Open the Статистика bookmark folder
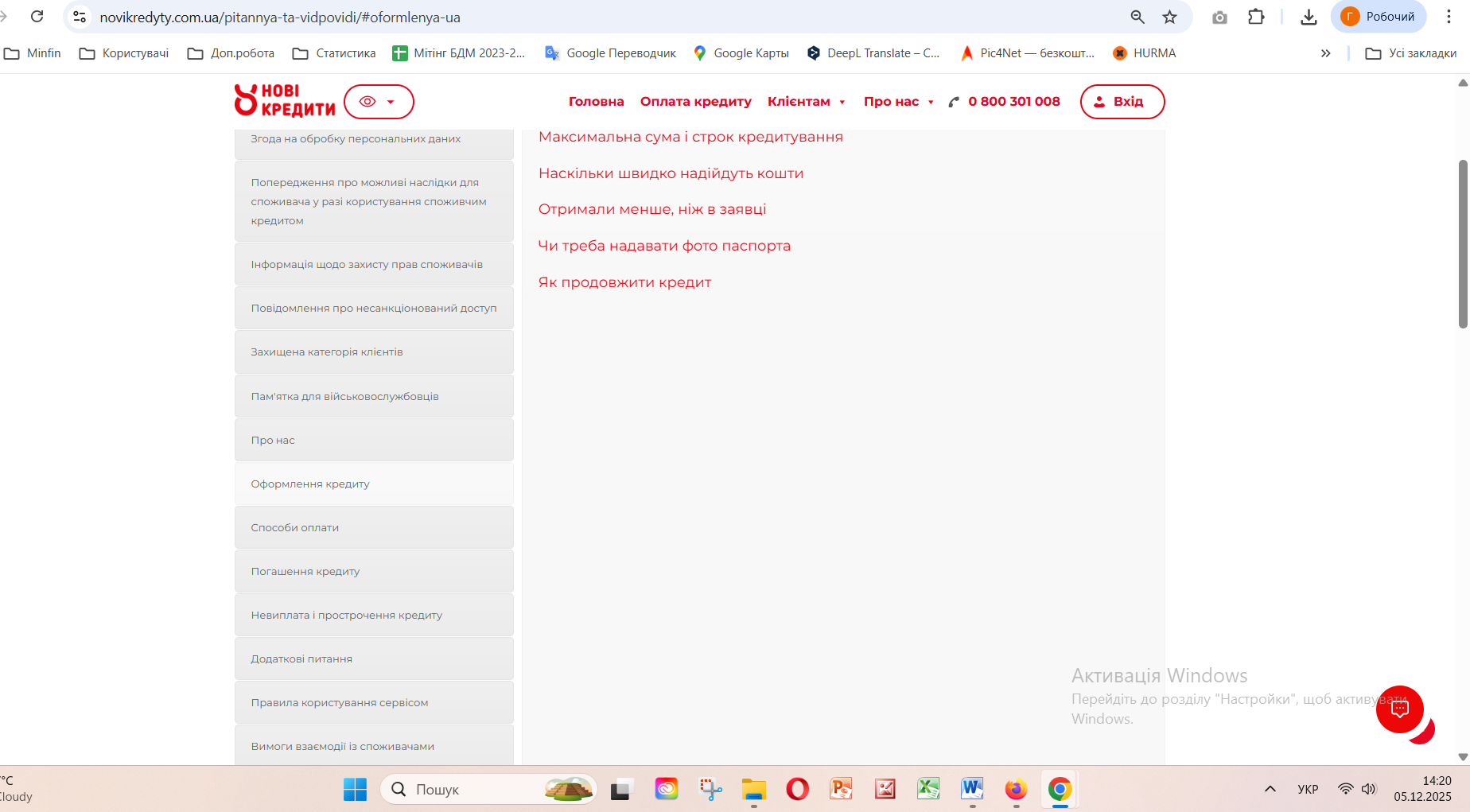The height and width of the screenshot is (812, 1470). click(334, 53)
